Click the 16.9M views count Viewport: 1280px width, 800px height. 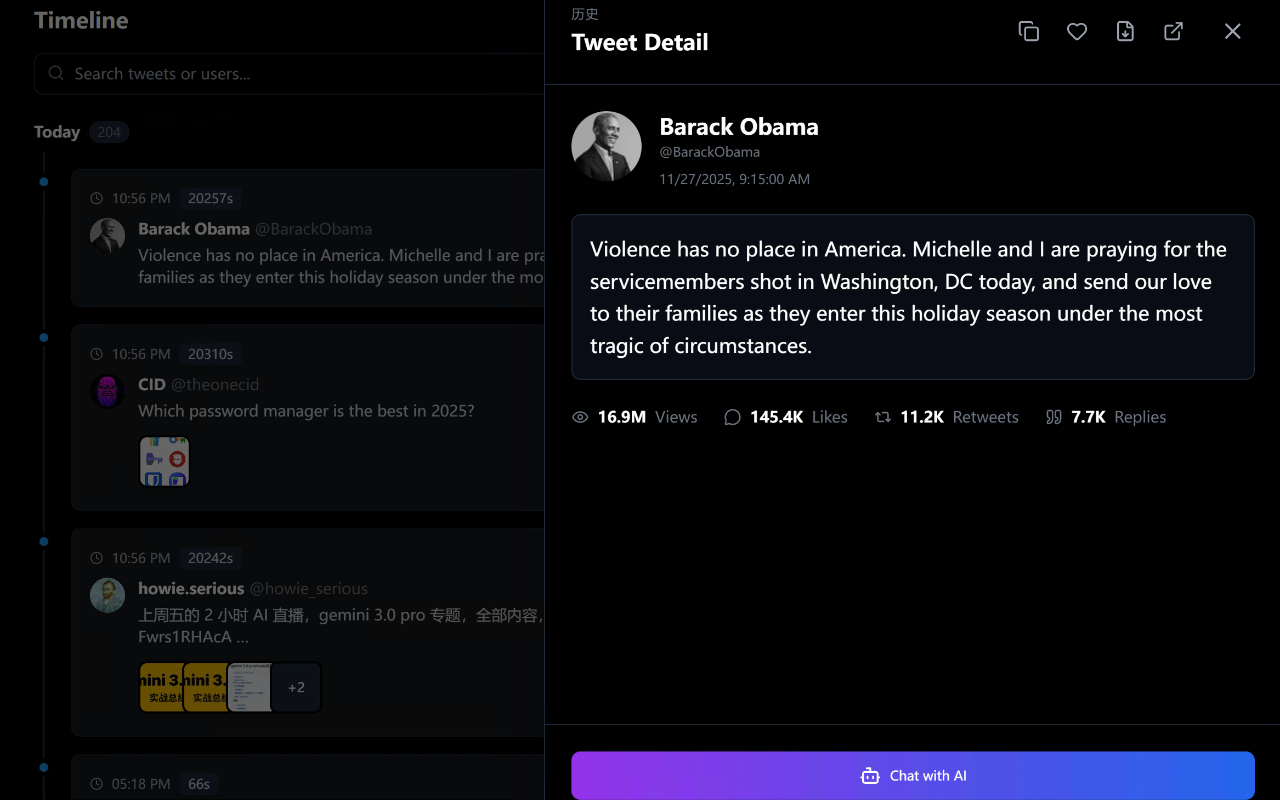coord(622,417)
